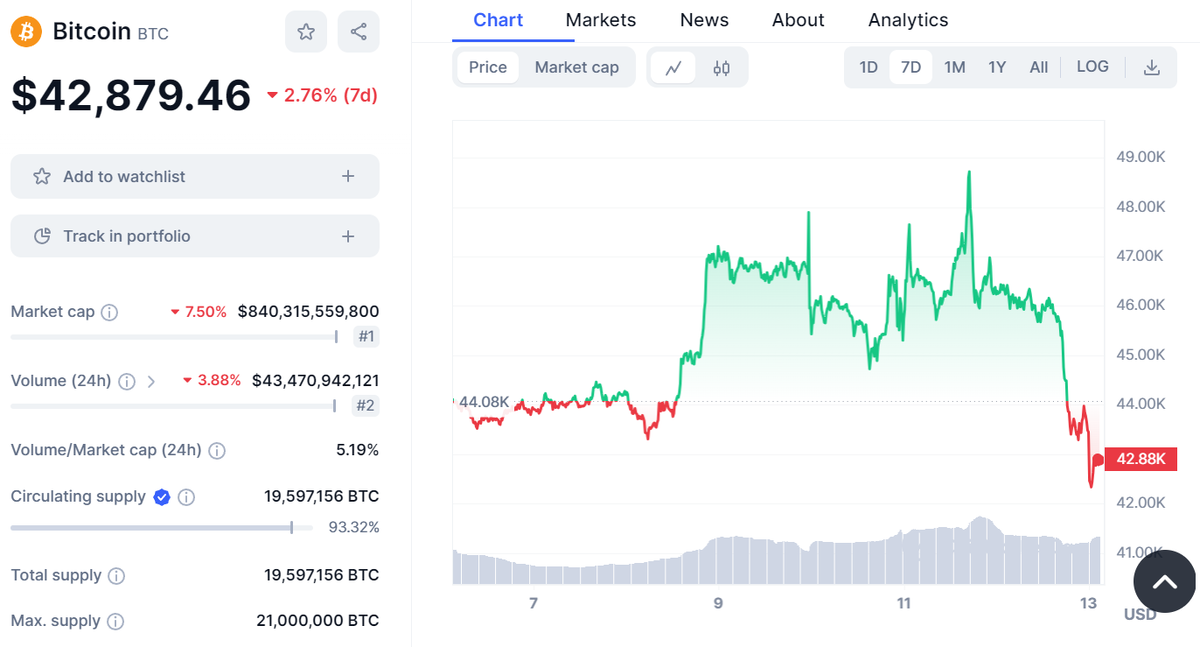Click the 7.50% market cap change
The image size is (1200, 647).
[199, 312]
